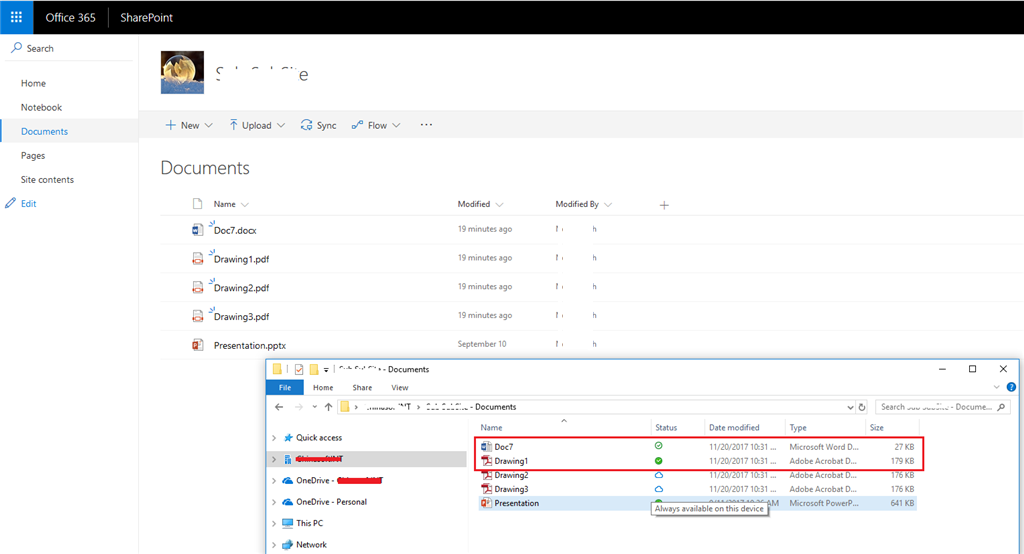Open the Modified By column dropdown

584,204
